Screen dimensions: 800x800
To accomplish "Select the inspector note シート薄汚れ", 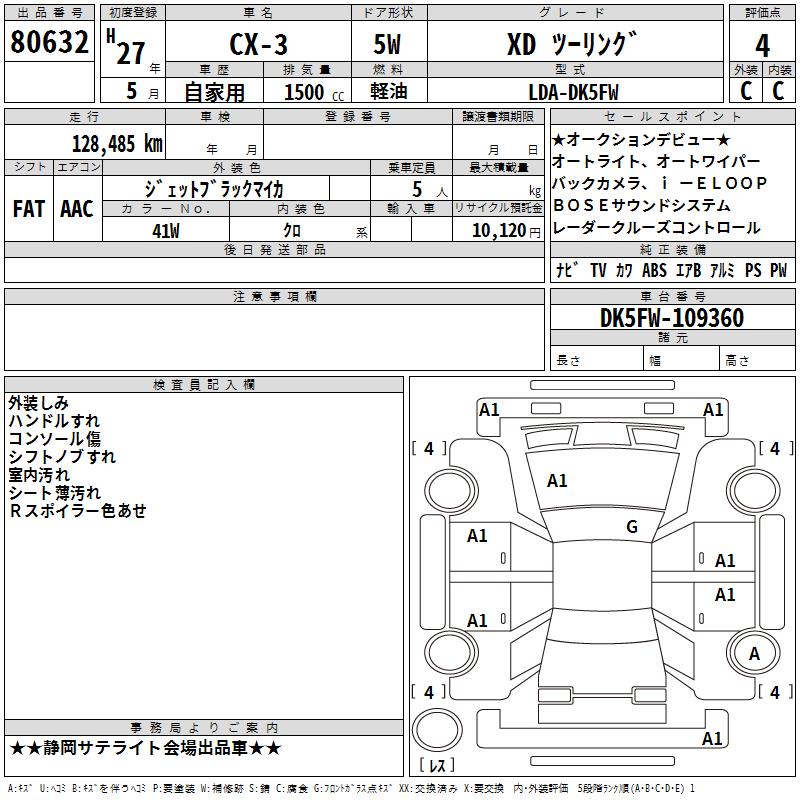I will click(x=55, y=492).
